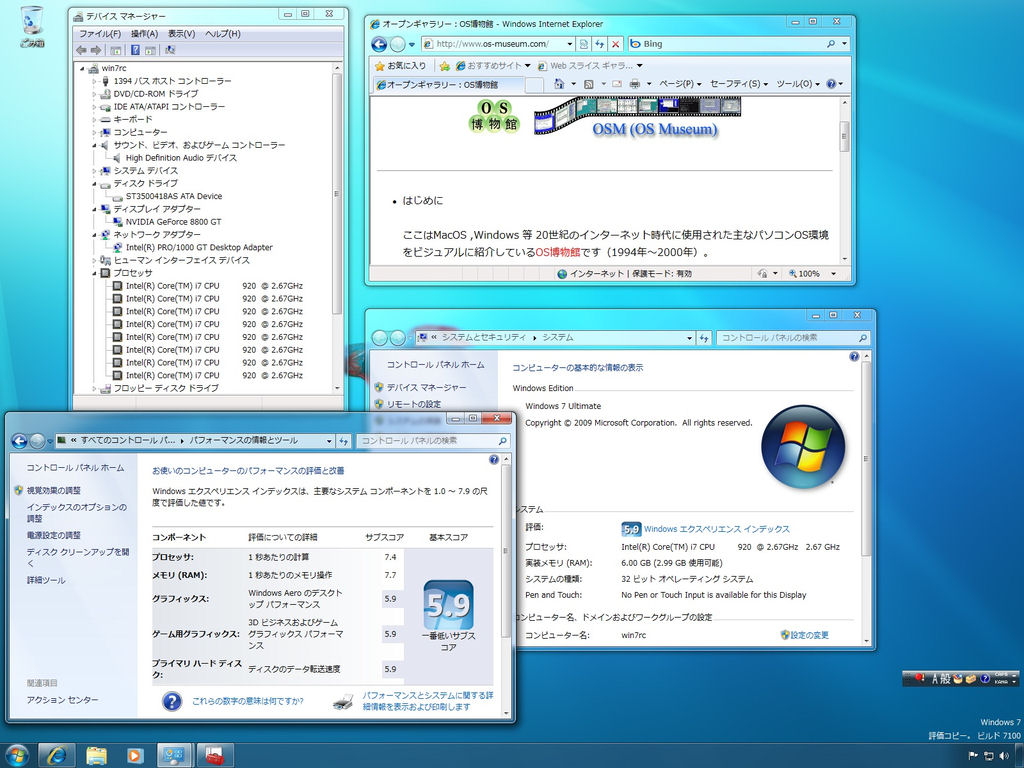Image resolution: width=1024 pixels, height=768 pixels.
Task: Collapse ディスプレイ アダプター node
Action: tap(95, 210)
